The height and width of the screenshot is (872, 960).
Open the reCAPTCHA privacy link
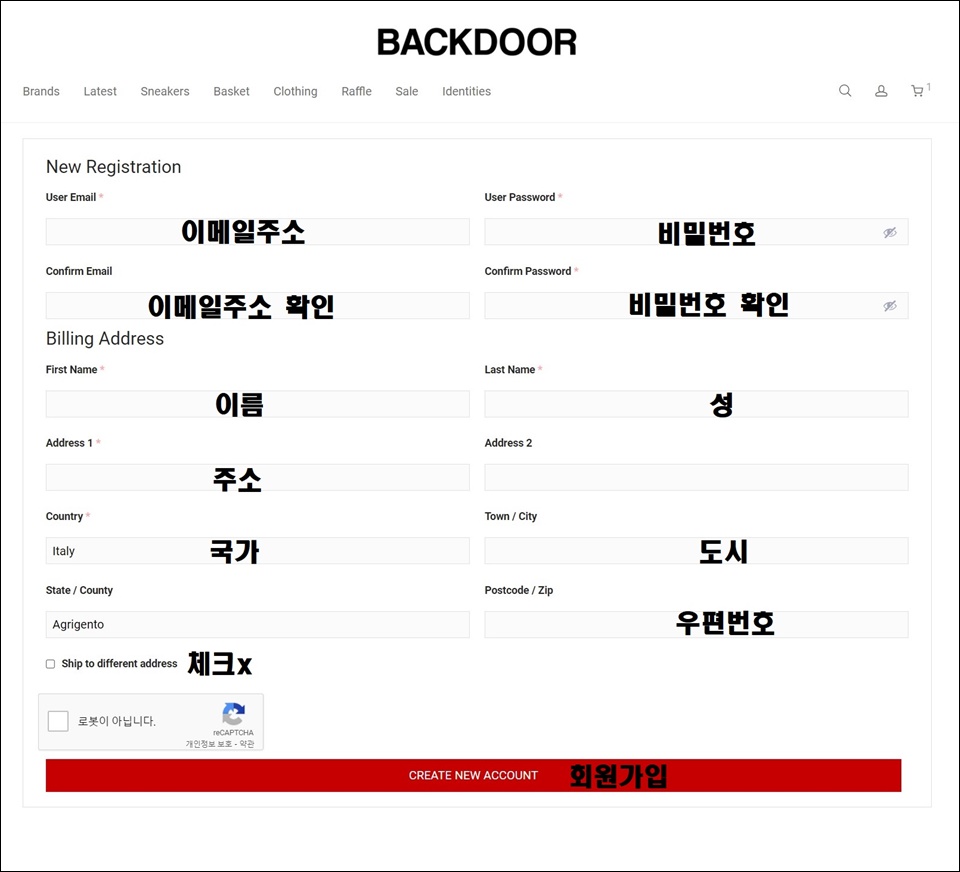pyautogui.click(x=209, y=743)
